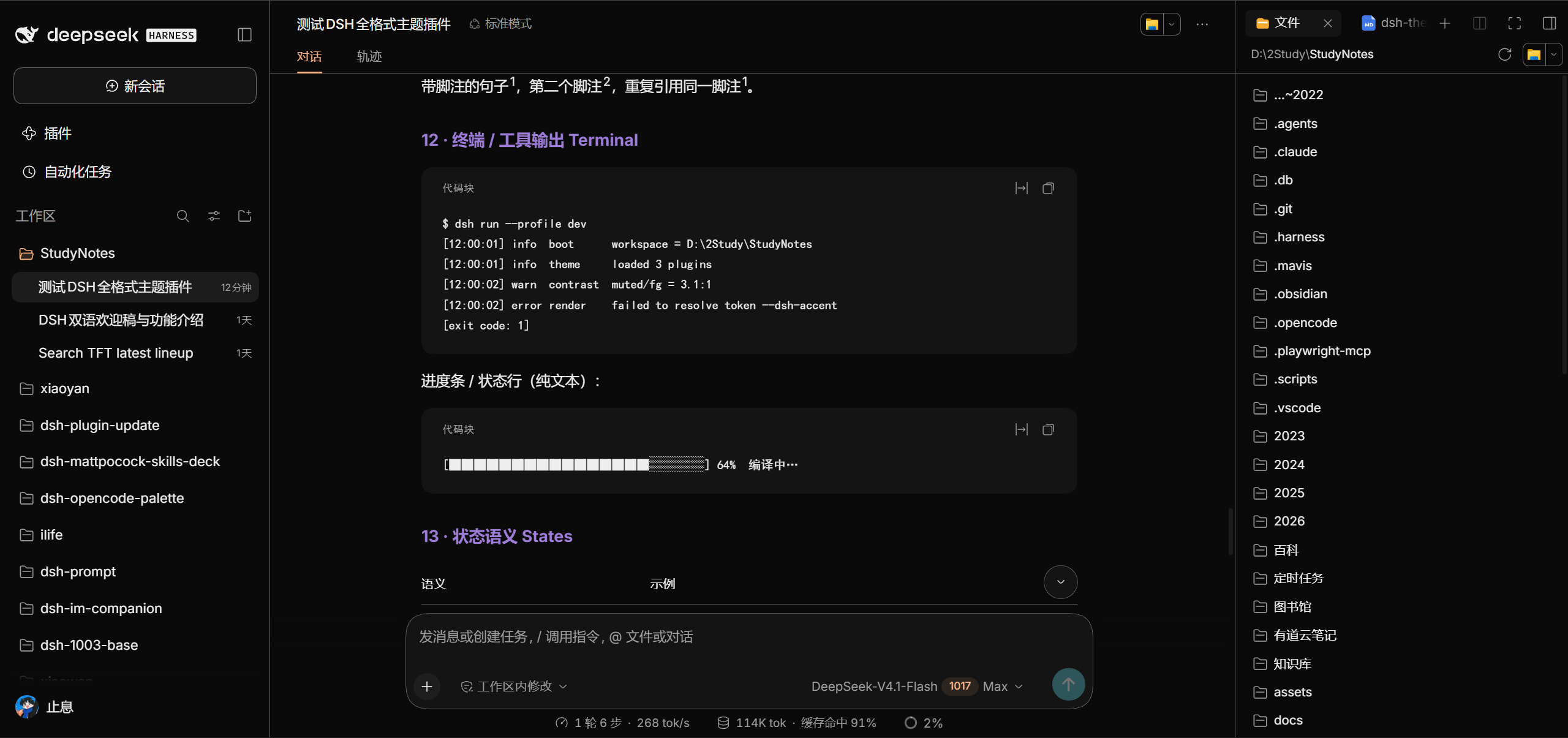This screenshot has height=738, width=1568.
Task: Click the deepseek logo
Action: coord(105,35)
